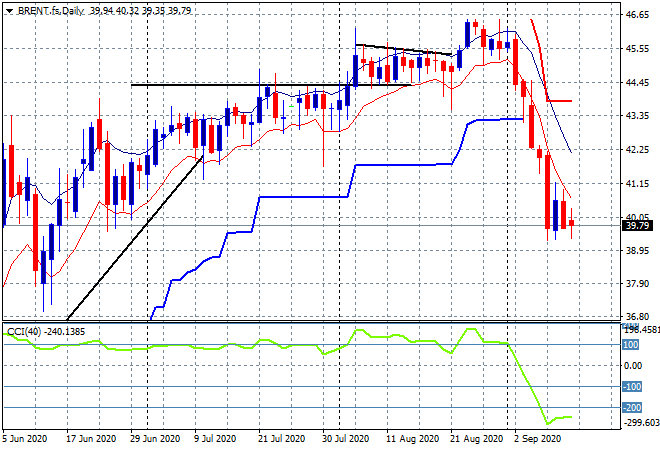Click the current price label 39.79
The height and width of the screenshot is (450, 660).
637,226
